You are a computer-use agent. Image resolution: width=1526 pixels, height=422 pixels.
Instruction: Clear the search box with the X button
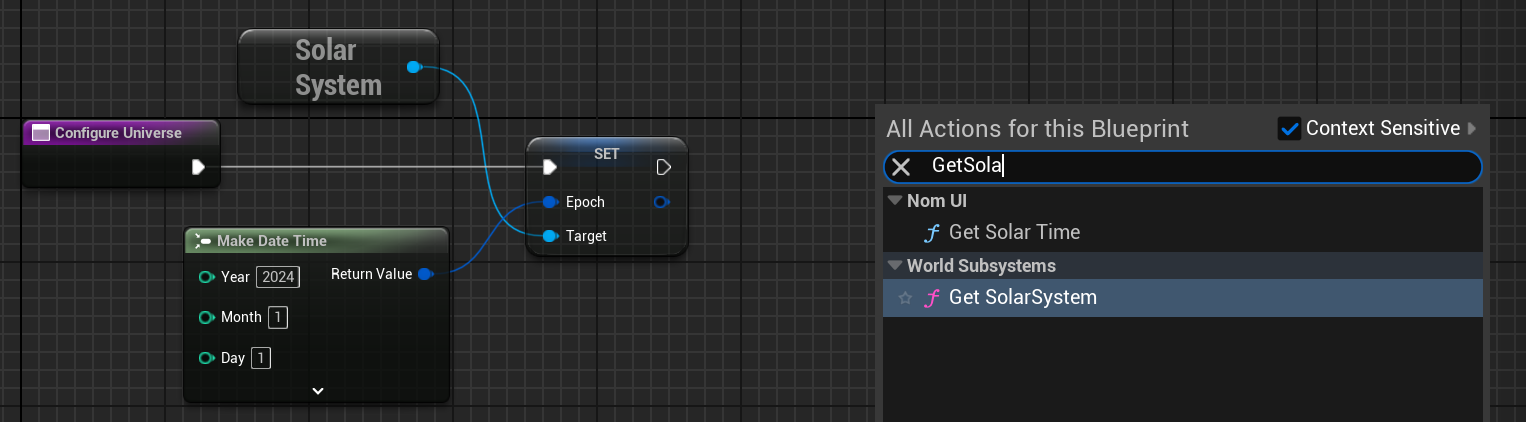click(x=901, y=167)
